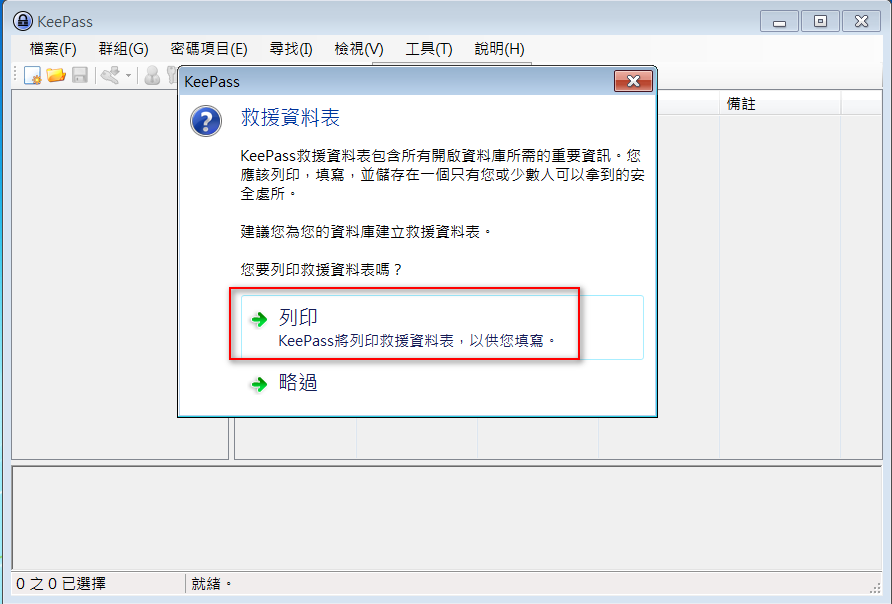Screen dimensions: 892x604
Task: Open the 說明(H) menu
Action: point(499,49)
